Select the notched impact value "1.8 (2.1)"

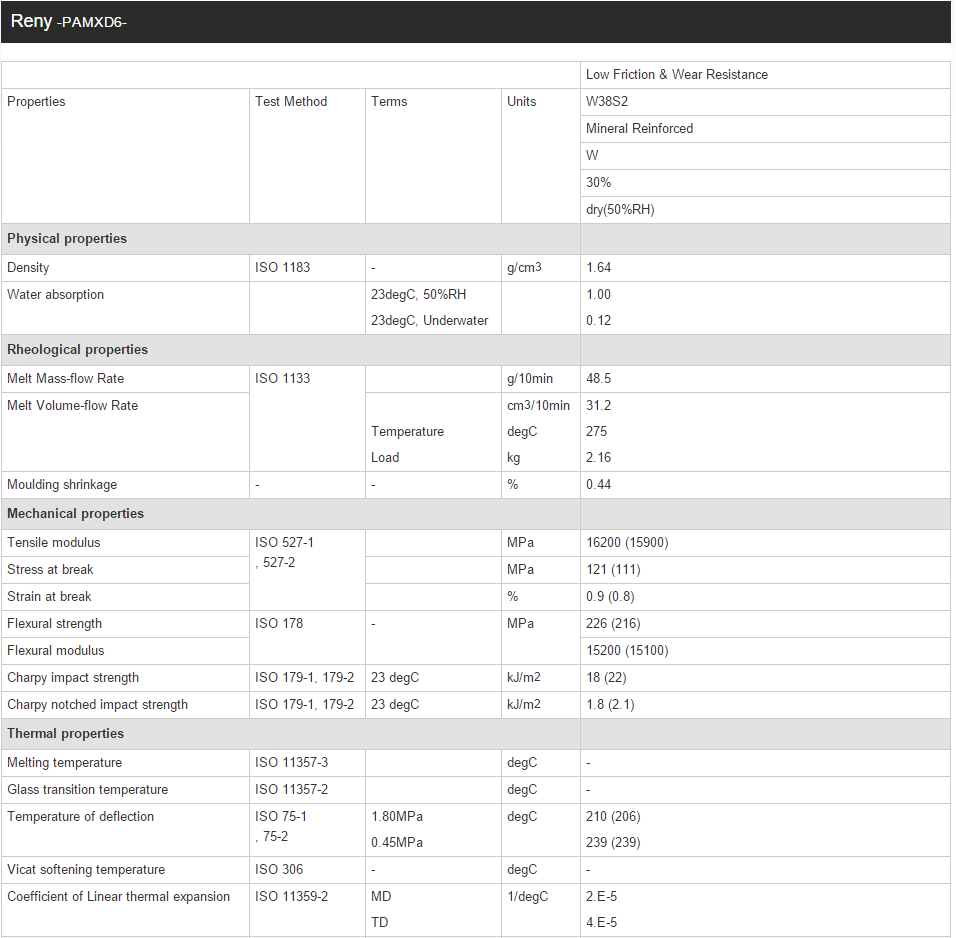pos(610,704)
